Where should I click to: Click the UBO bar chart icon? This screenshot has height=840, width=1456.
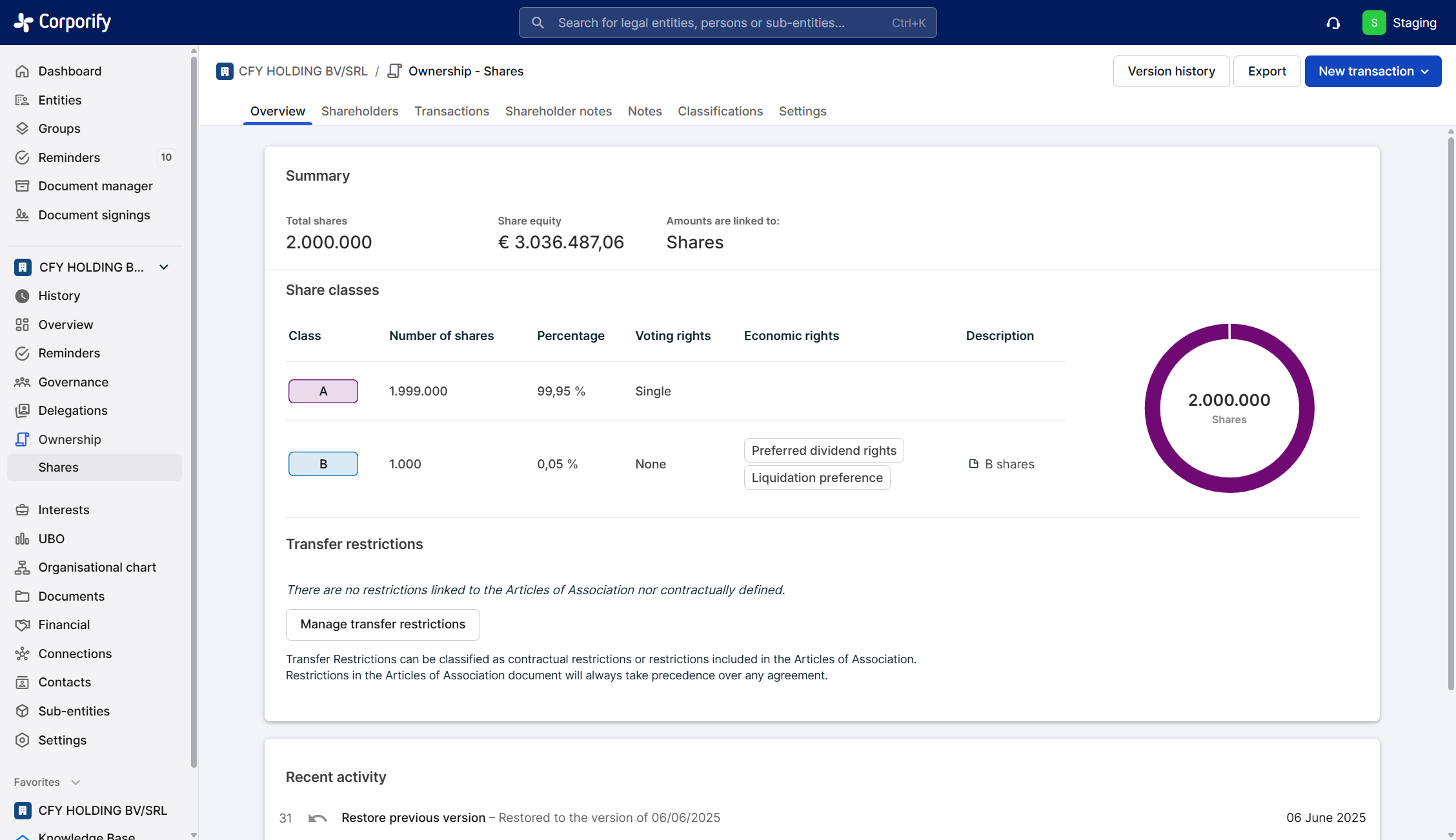[22, 539]
